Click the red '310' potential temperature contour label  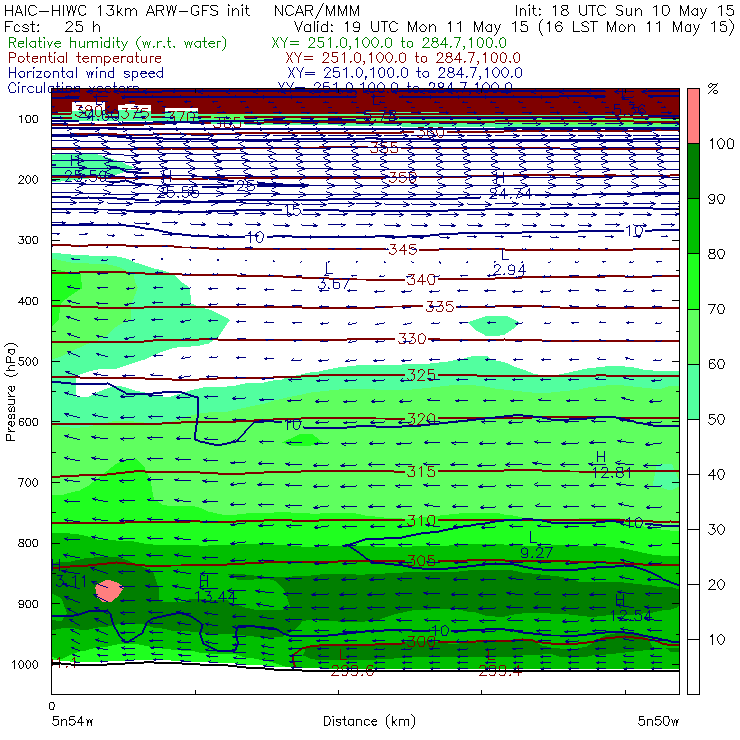click(x=421, y=521)
